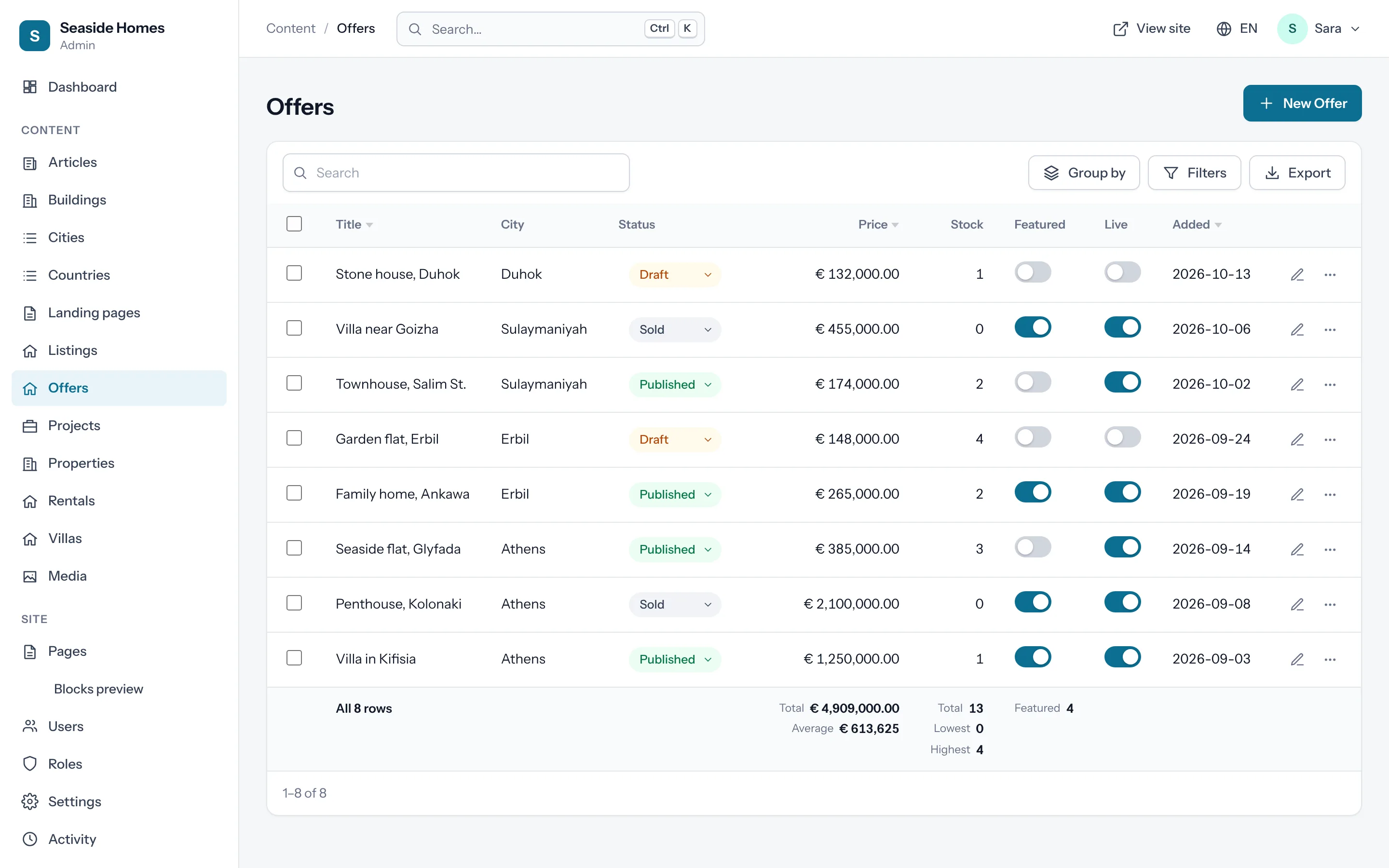The height and width of the screenshot is (868, 1389).
Task: Click the top global Search bar
Action: [x=550, y=29]
